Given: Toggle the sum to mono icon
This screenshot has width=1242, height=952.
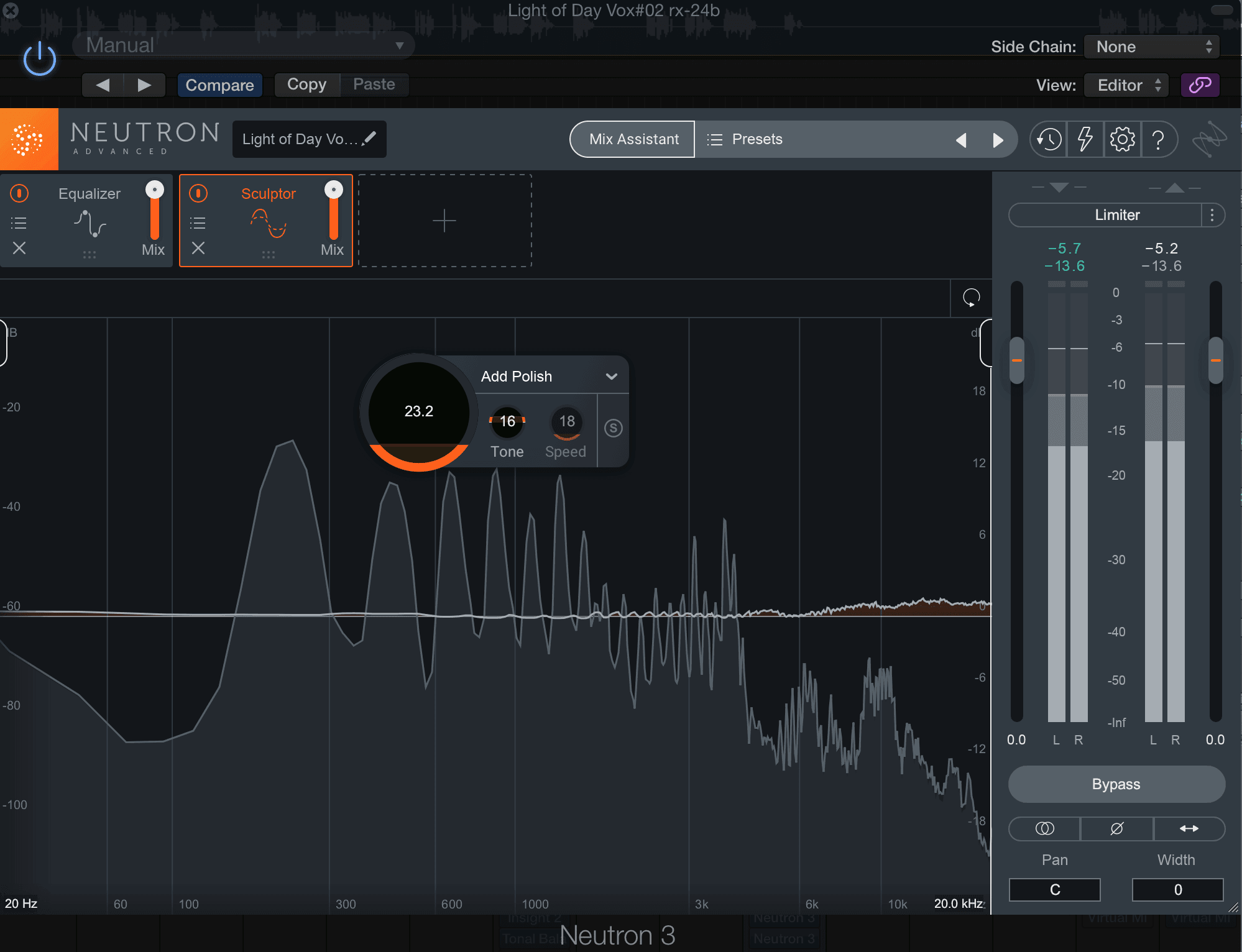Looking at the screenshot, I should 1044,828.
